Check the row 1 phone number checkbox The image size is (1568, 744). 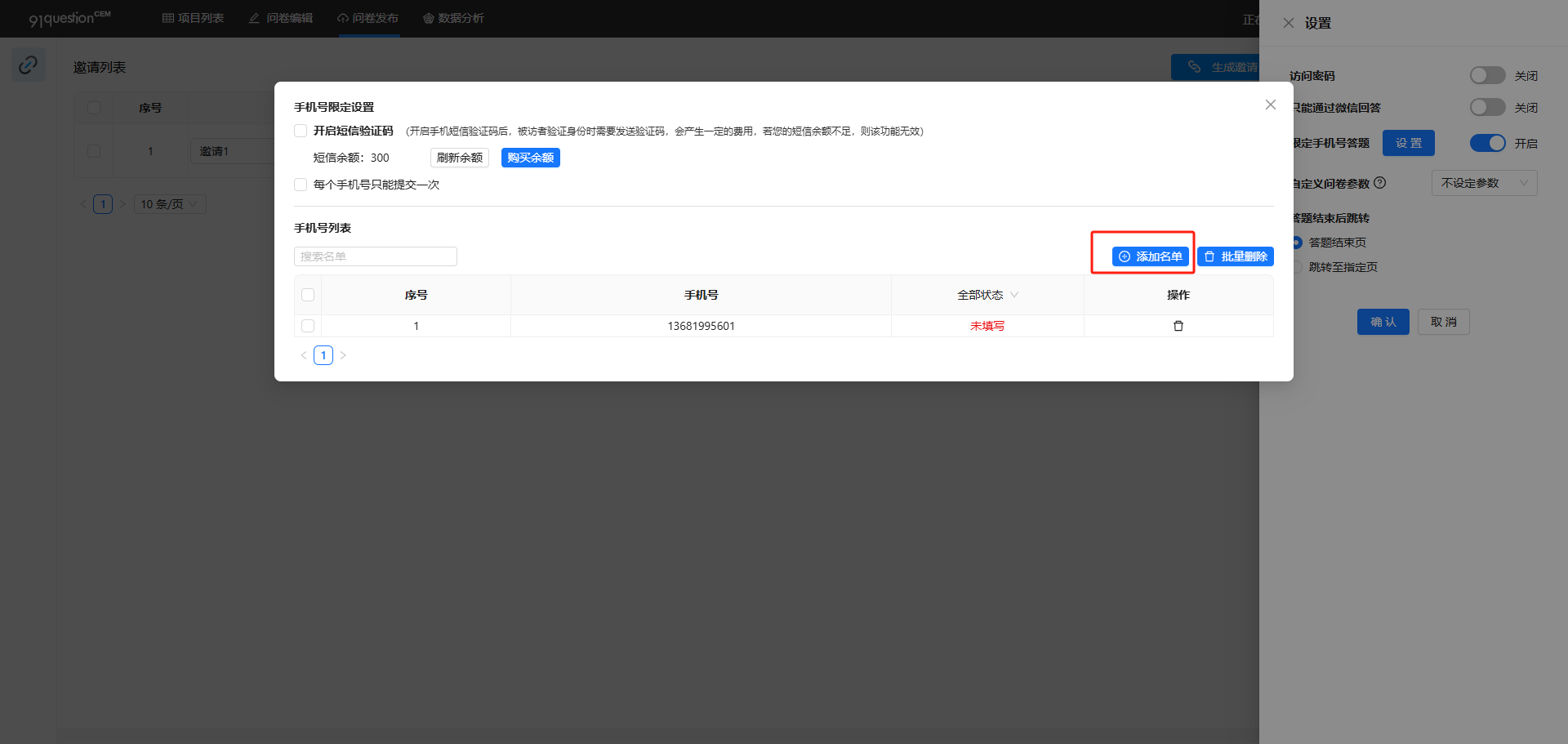[x=308, y=326]
